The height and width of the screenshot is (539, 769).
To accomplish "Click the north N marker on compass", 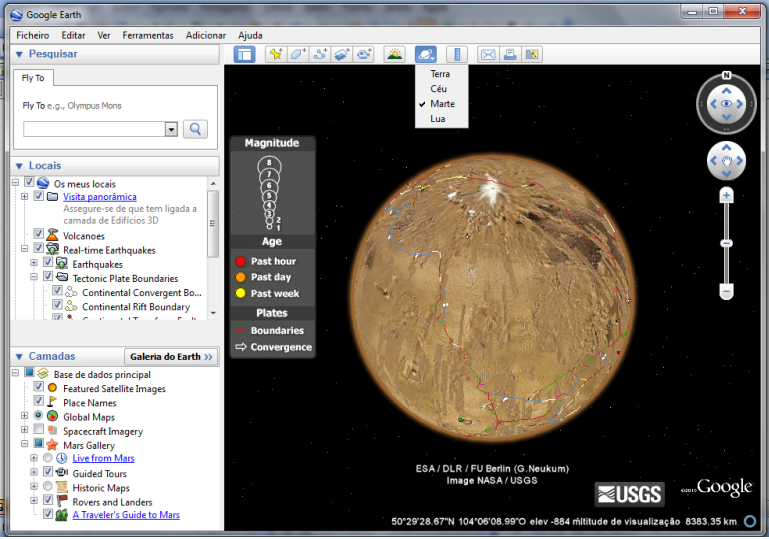I will click(726, 75).
